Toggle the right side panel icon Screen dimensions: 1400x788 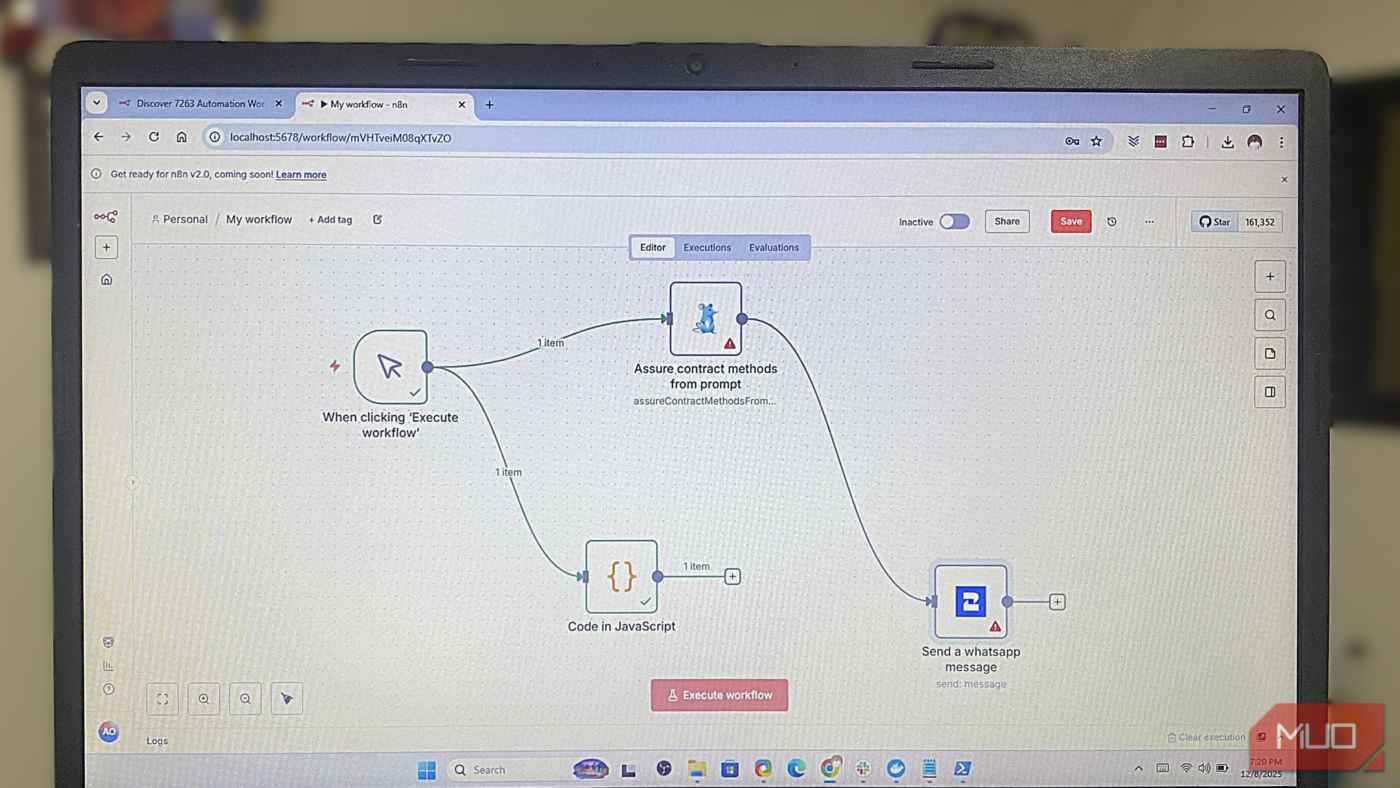(1269, 391)
